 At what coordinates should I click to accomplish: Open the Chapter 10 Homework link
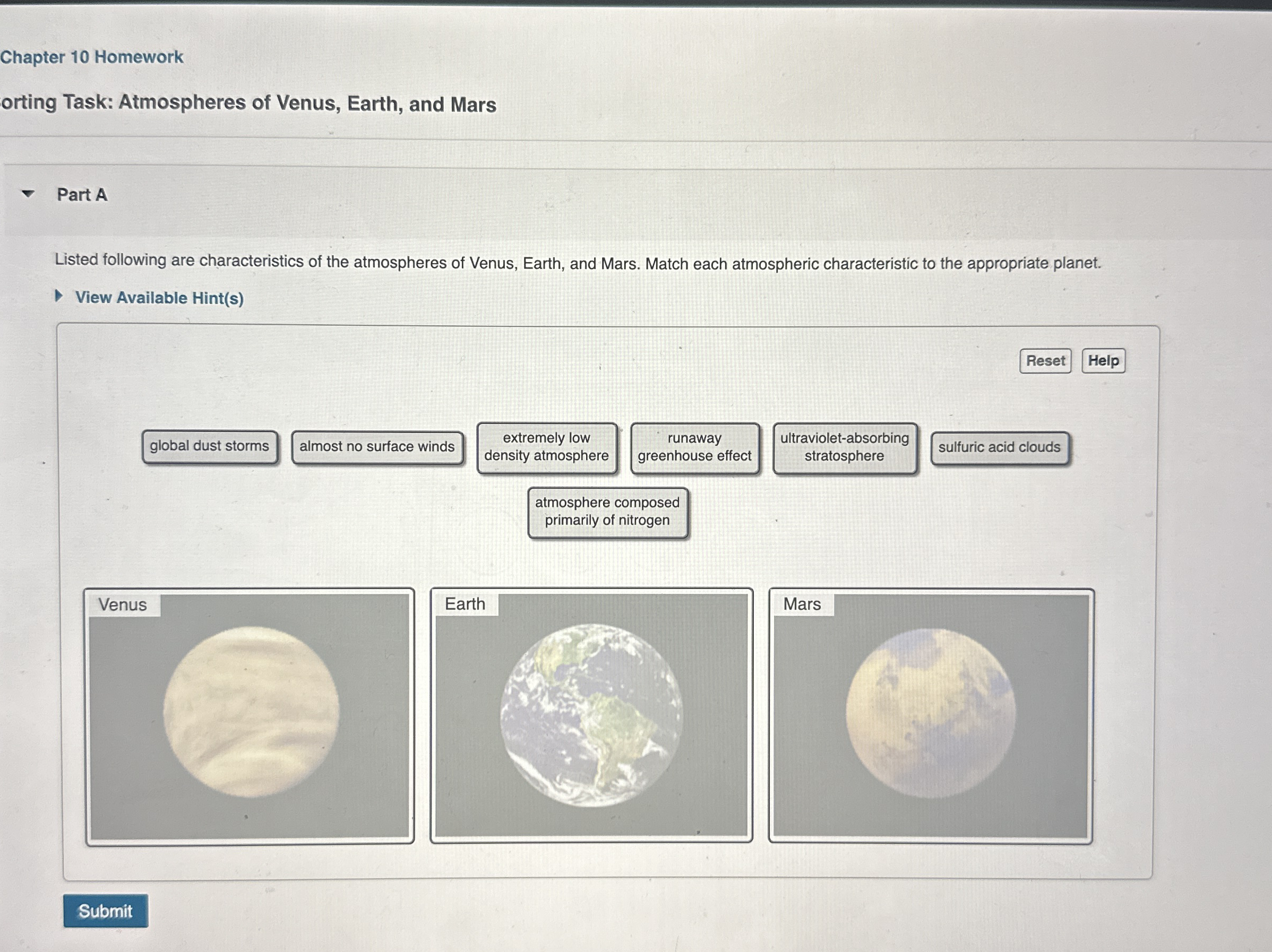(x=92, y=57)
